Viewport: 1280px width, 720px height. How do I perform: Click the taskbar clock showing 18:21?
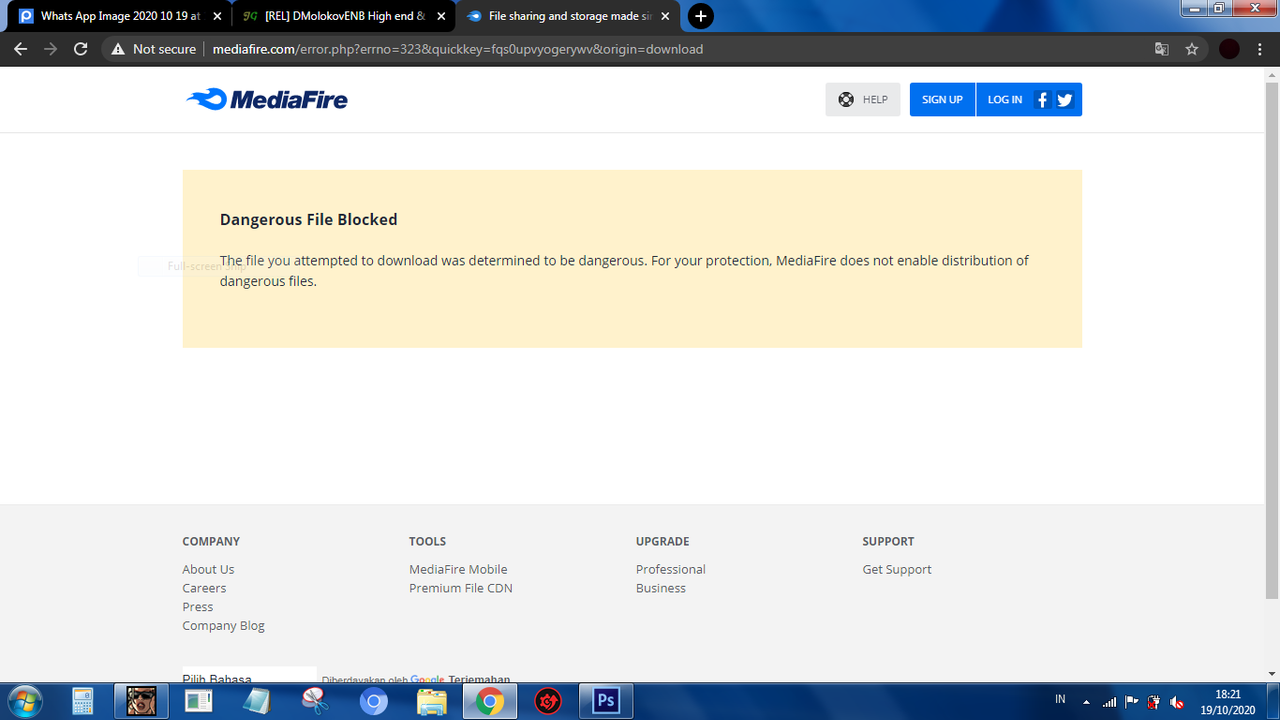(x=1227, y=701)
